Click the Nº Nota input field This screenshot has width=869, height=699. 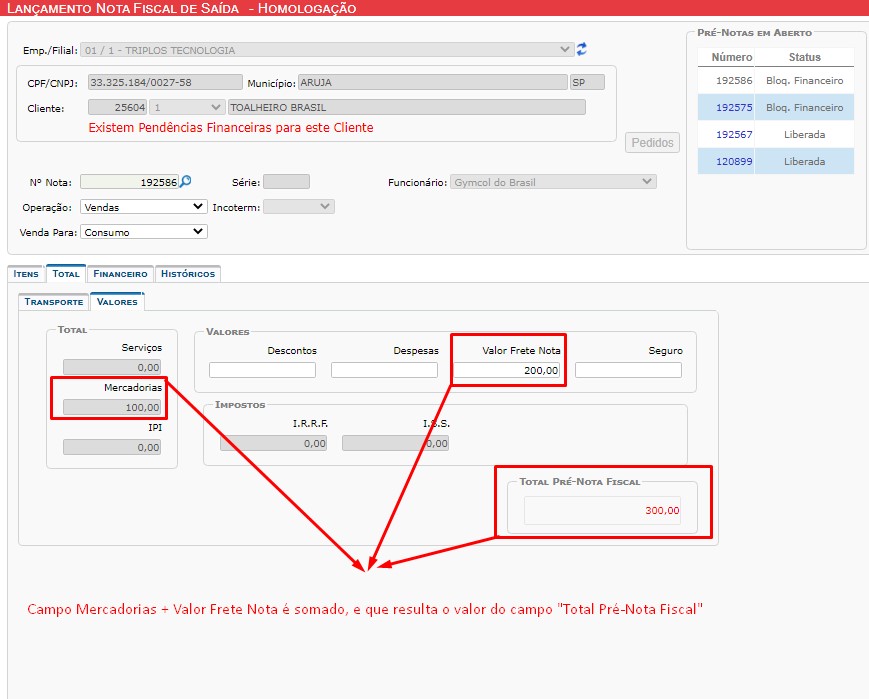pos(129,182)
